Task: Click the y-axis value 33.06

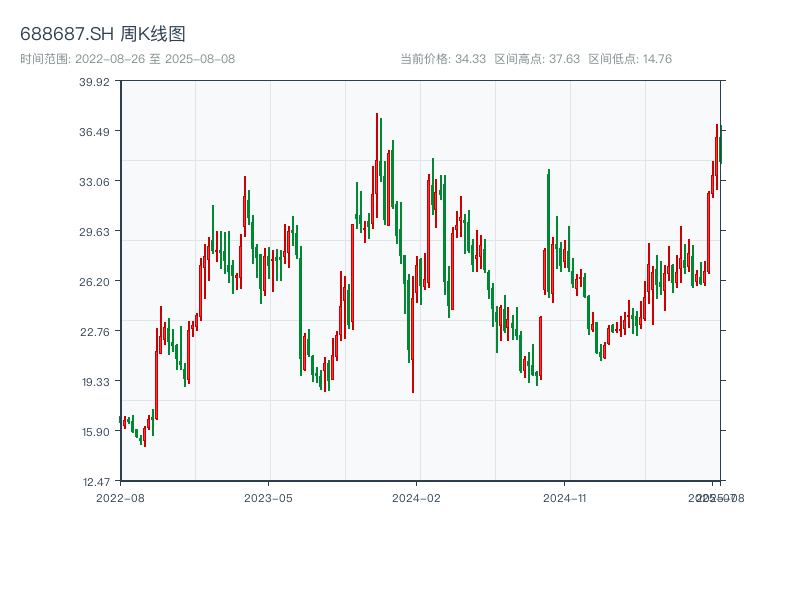Action: 94,182
